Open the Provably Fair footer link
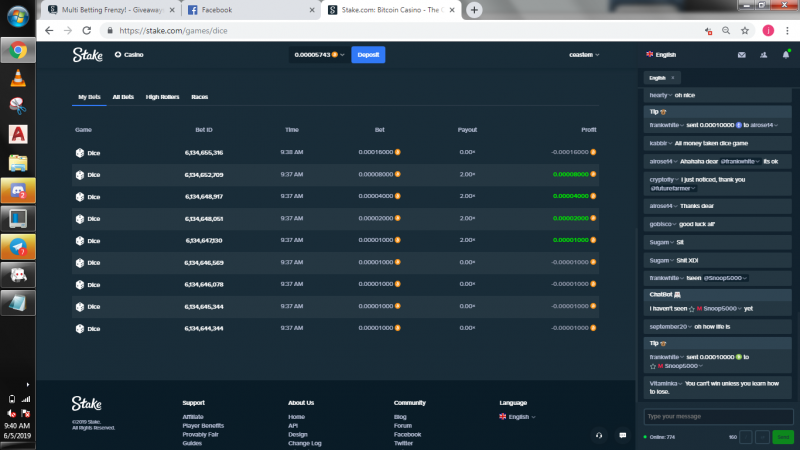Image resolution: width=800 pixels, height=450 pixels. 200,435
